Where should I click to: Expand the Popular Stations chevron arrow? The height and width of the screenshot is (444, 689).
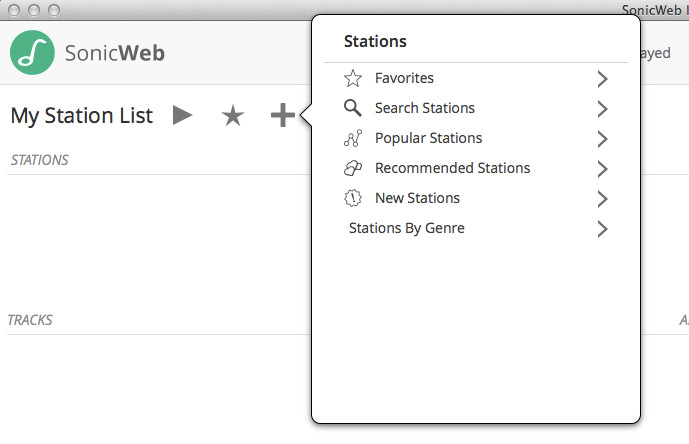602,138
